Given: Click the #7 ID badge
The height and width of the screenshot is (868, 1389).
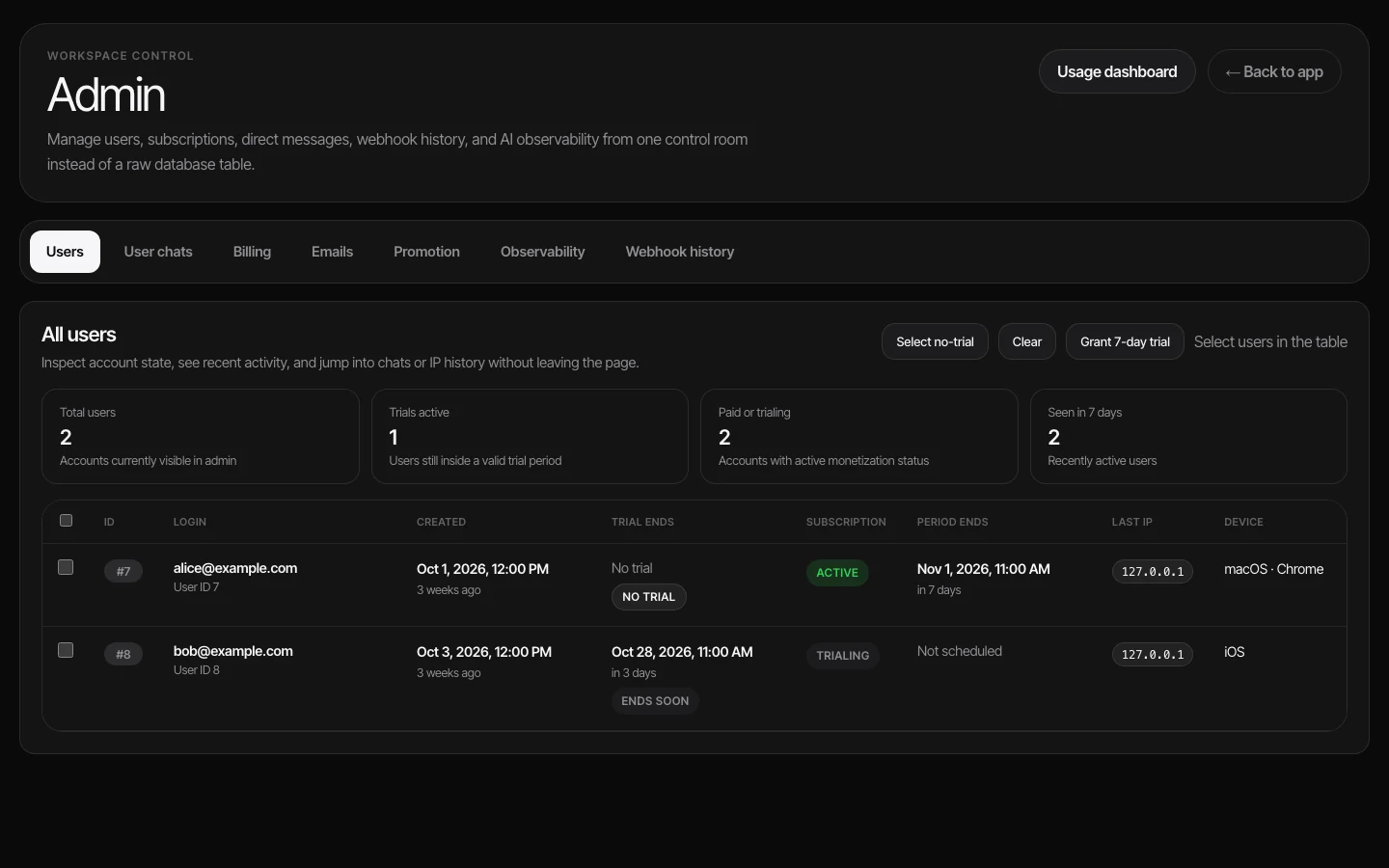Looking at the screenshot, I should [123, 571].
